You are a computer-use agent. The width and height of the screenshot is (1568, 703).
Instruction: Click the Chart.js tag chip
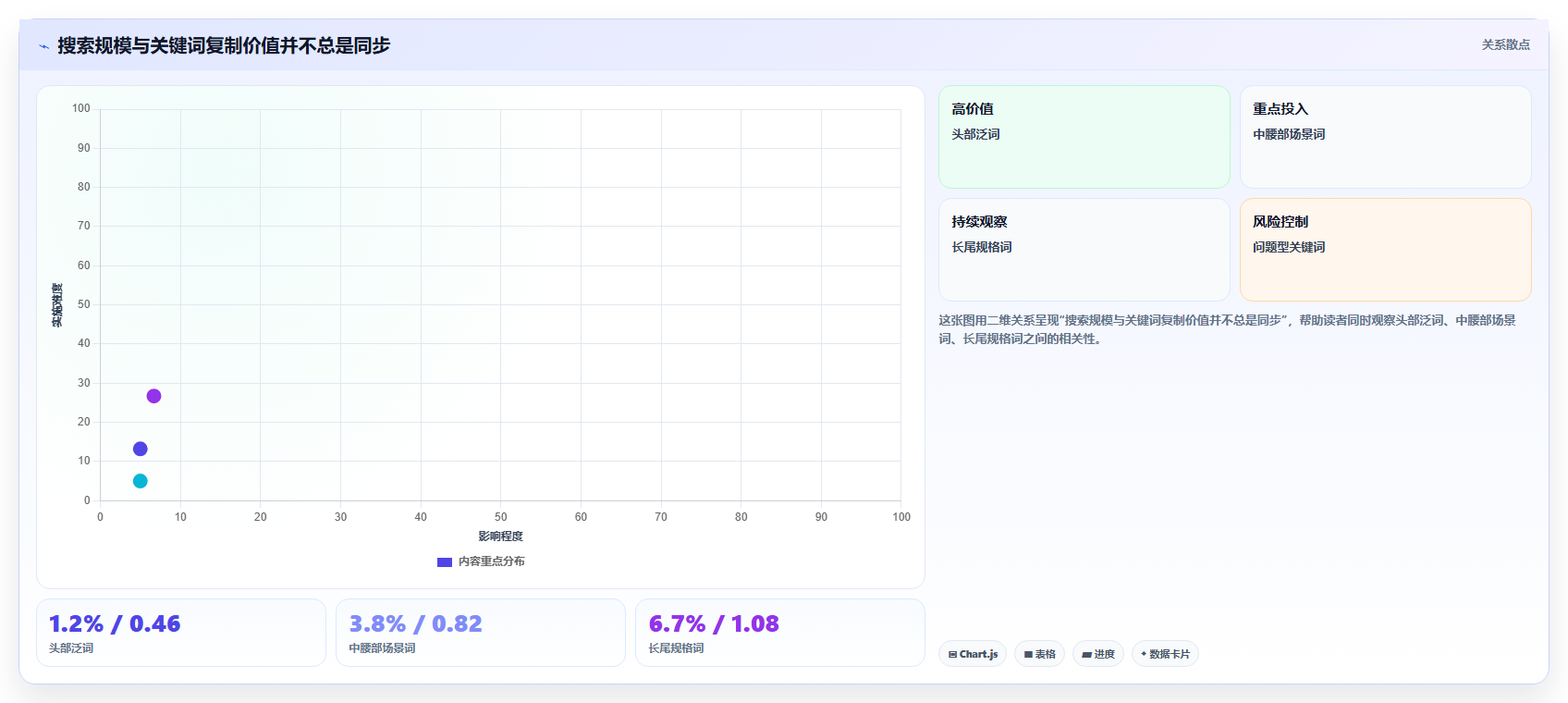(973, 654)
